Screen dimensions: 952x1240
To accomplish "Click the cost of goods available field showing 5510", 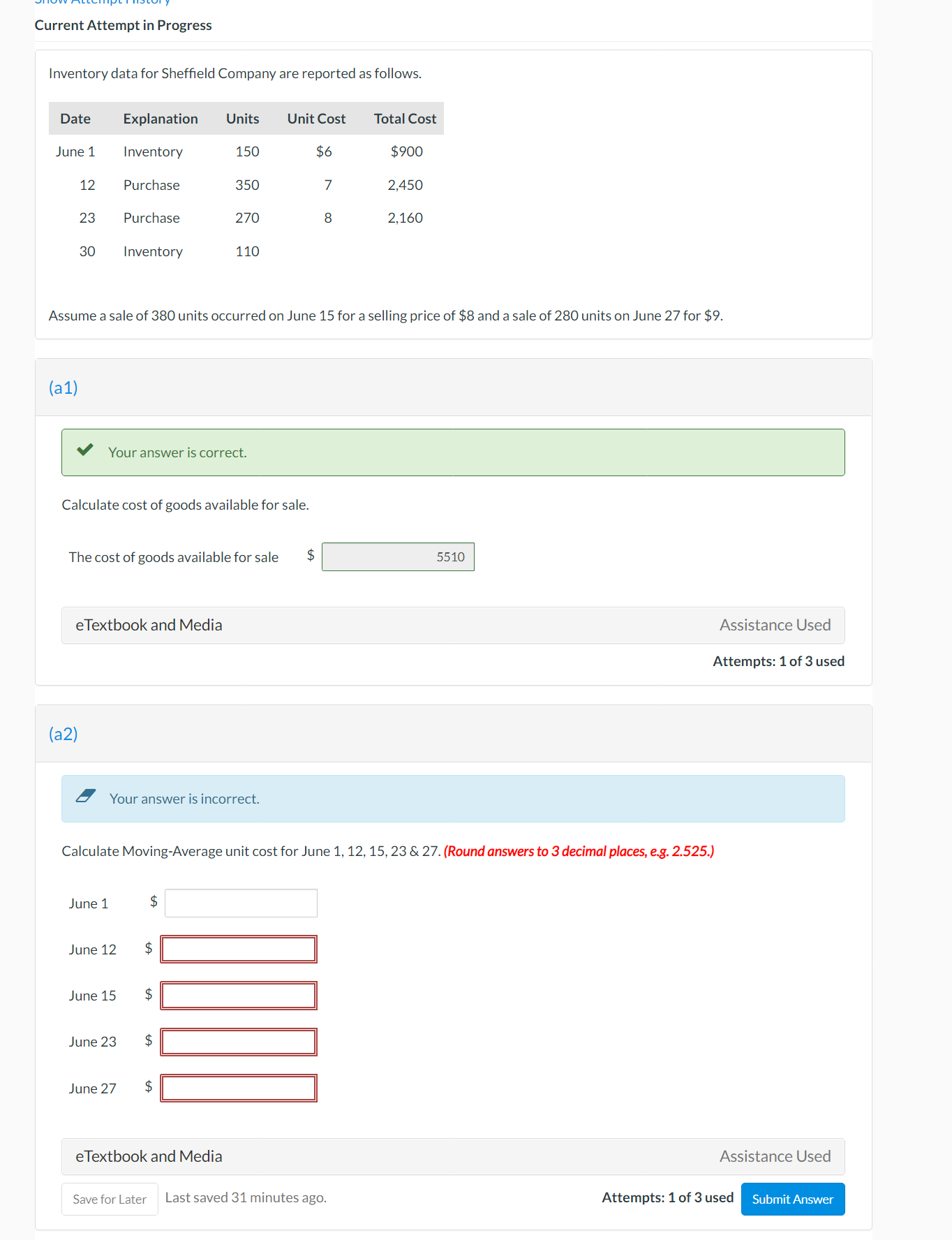I will [x=398, y=556].
